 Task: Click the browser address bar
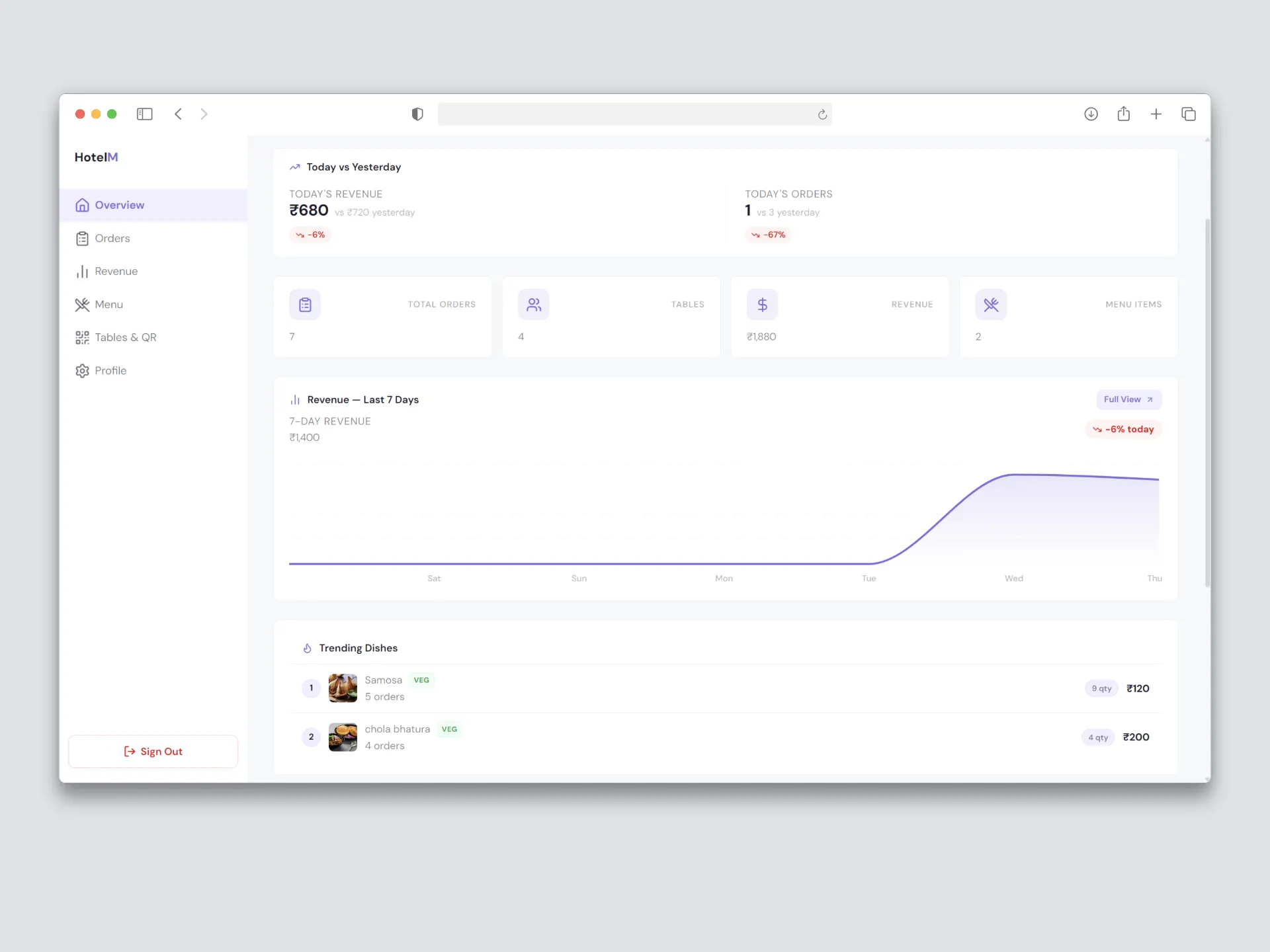point(635,114)
